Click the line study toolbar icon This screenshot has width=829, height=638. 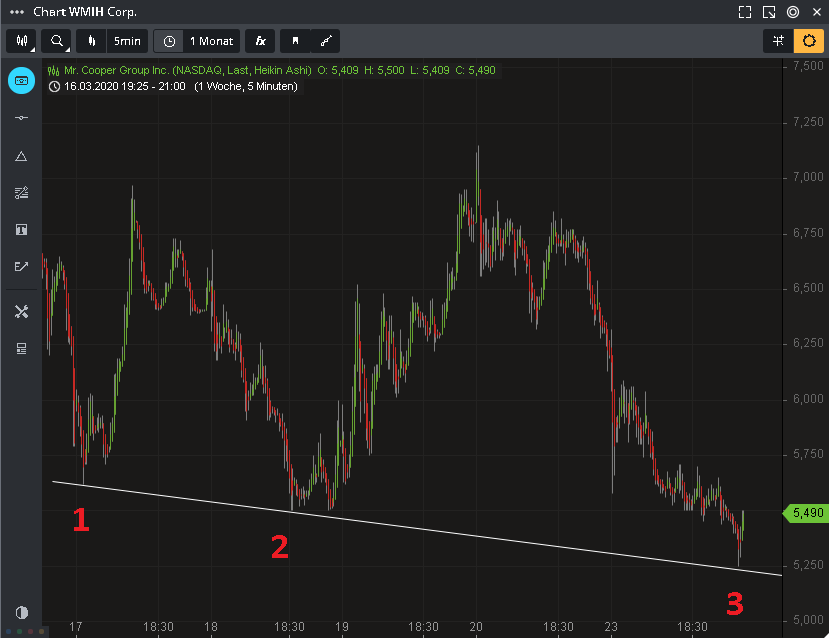[325, 41]
